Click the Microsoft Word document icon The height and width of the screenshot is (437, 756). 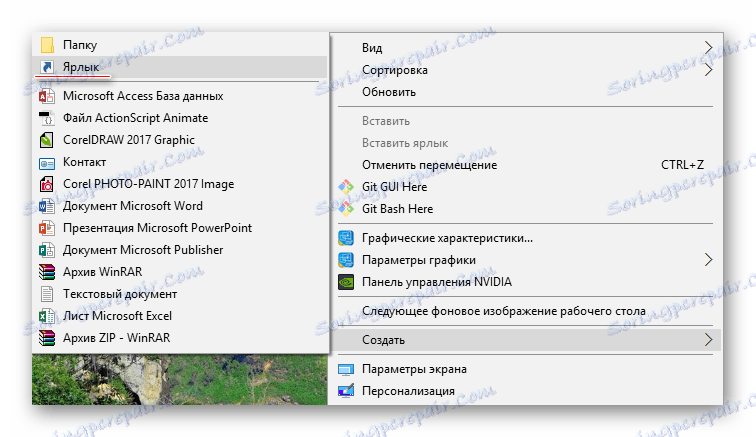pos(47,206)
